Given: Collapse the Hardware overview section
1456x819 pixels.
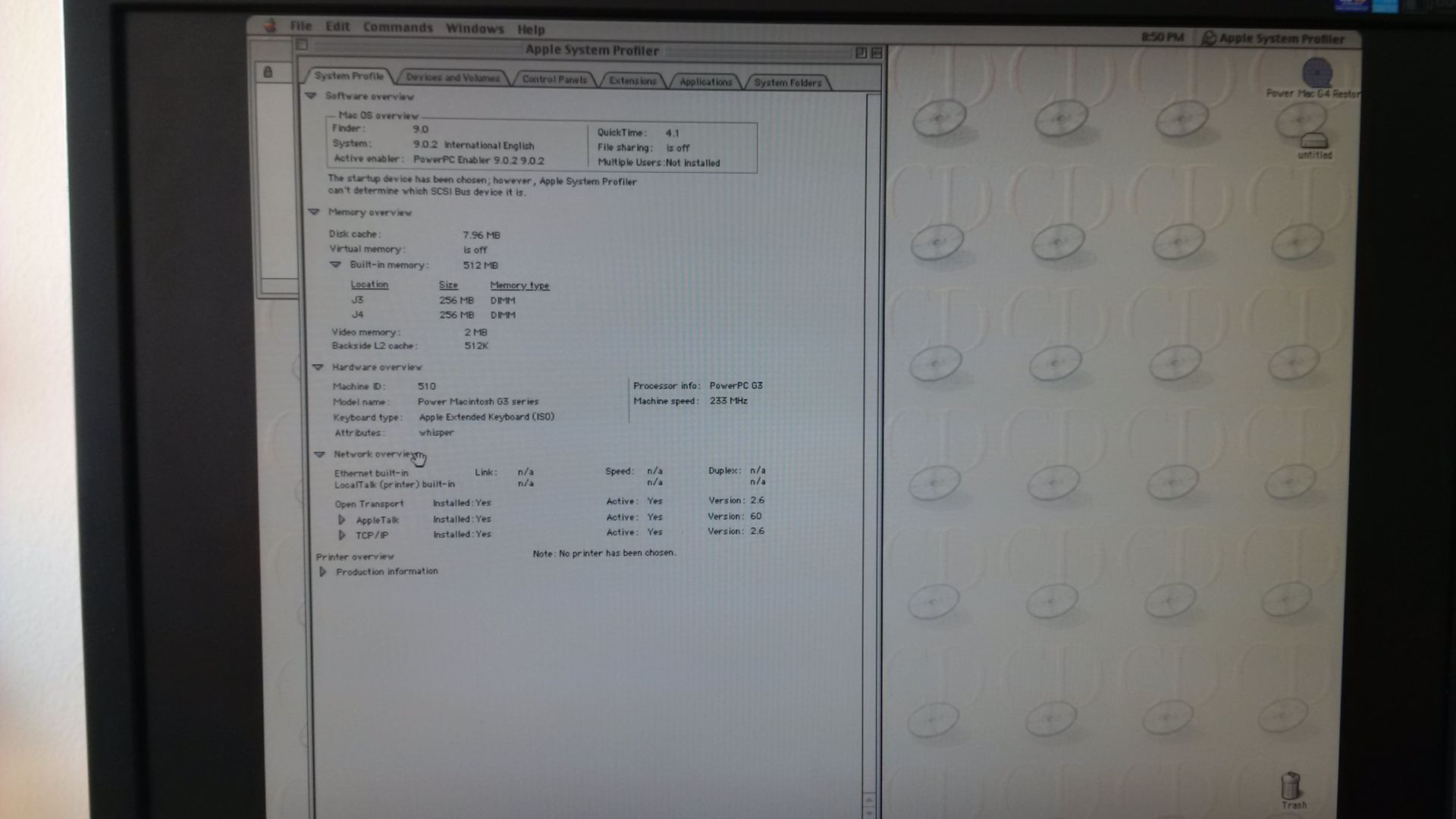Looking at the screenshot, I should [318, 367].
